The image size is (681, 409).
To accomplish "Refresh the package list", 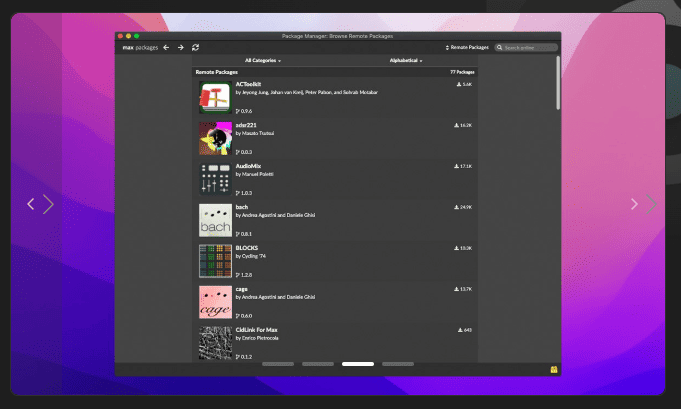I will click(x=195, y=47).
